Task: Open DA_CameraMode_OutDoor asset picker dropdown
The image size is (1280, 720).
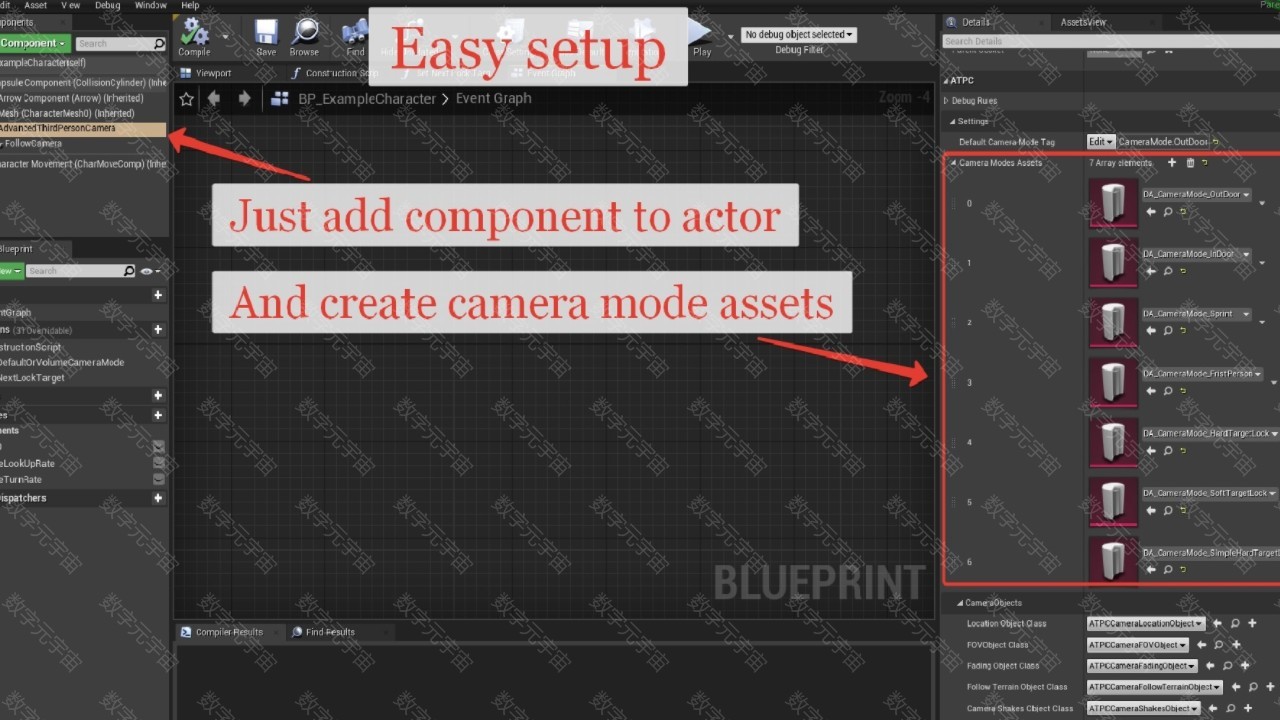Action: (x=1197, y=194)
